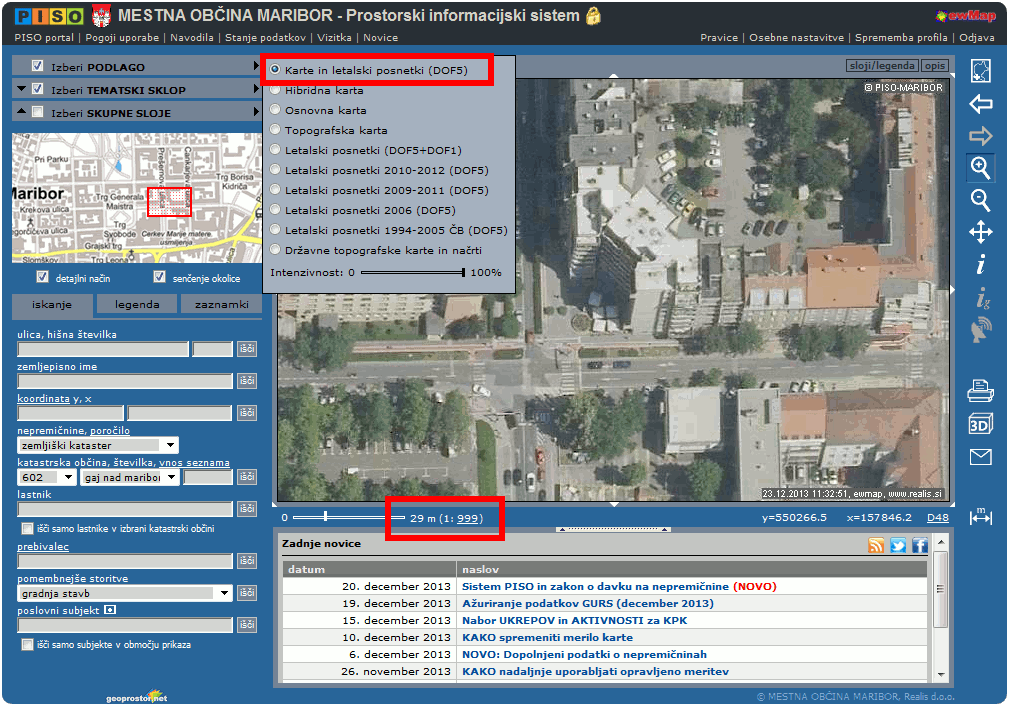Click the zoom in magnifier tool
The image size is (1009, 706).
tap(980, 168)
